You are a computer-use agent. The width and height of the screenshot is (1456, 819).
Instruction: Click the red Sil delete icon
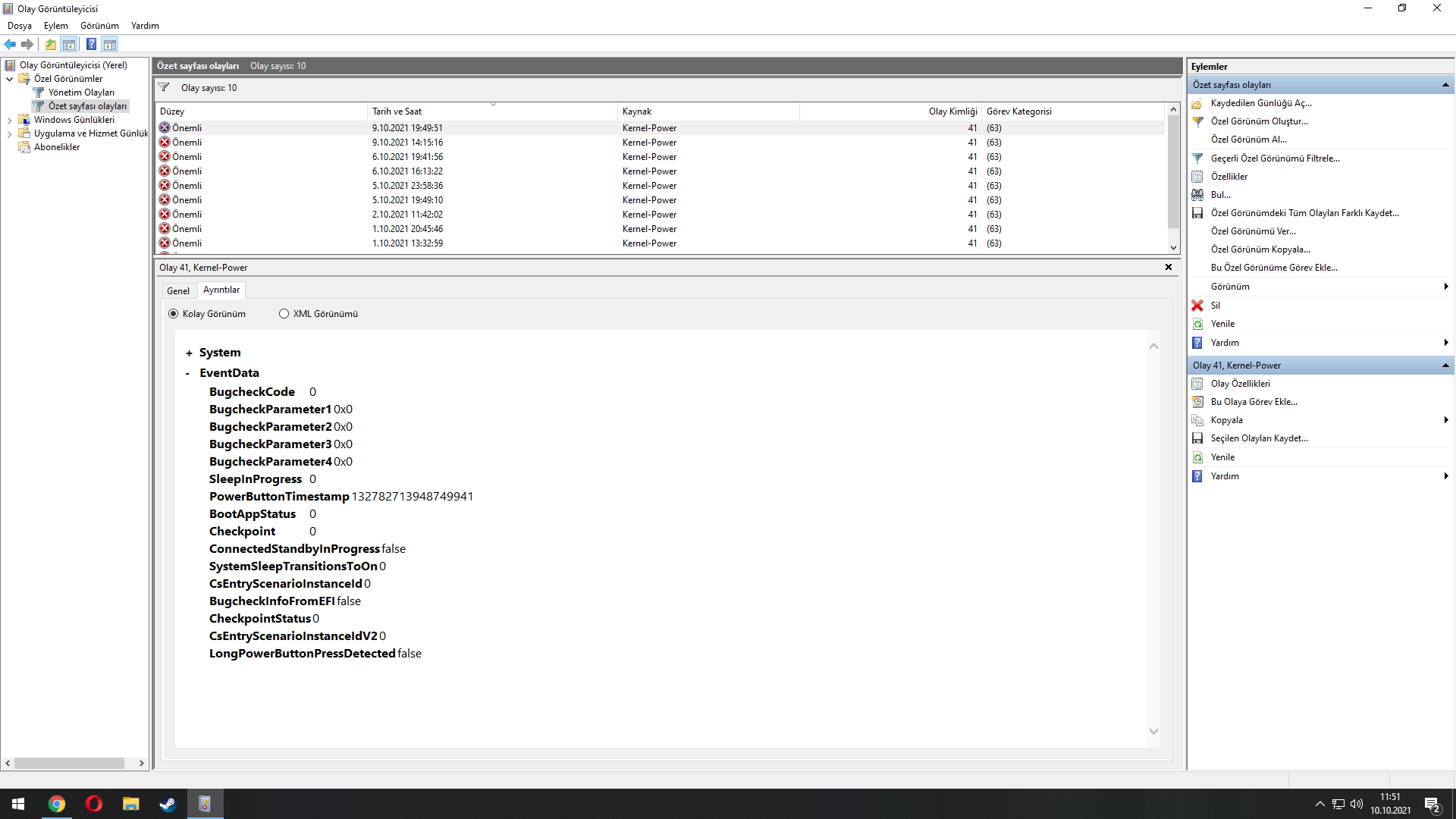pos(1197,306)
